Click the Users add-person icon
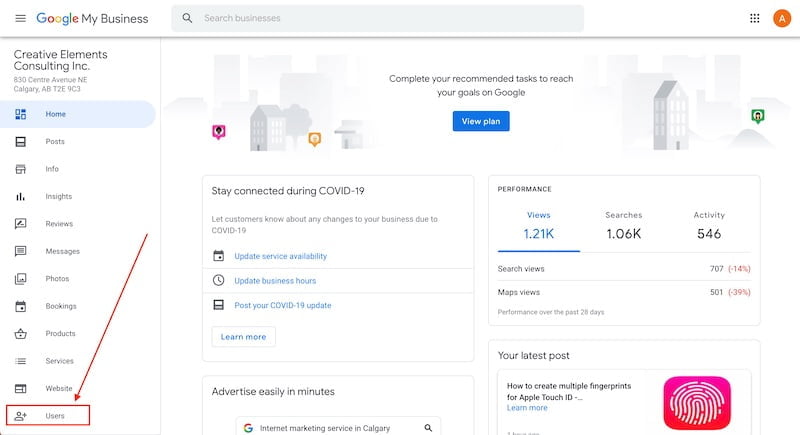 point(20,416)
